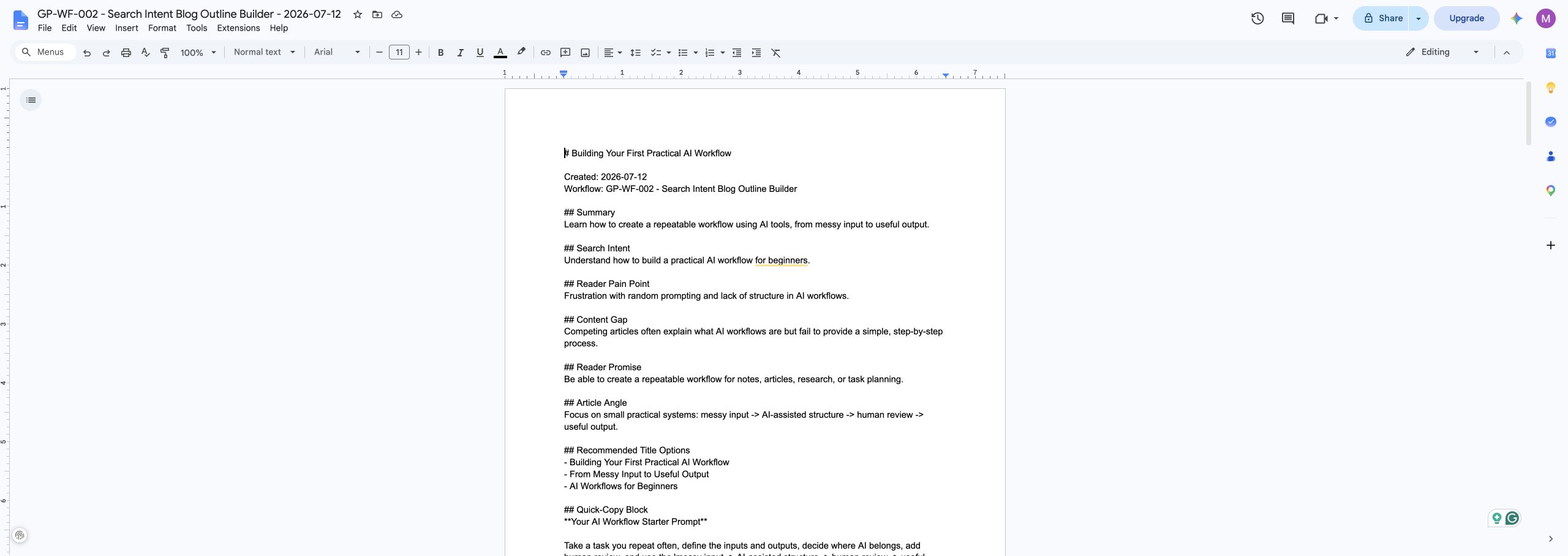Viewport: 1568px width, 556px height.
Task: Get add-ons with the plus icon
Action: [1551, 245]
